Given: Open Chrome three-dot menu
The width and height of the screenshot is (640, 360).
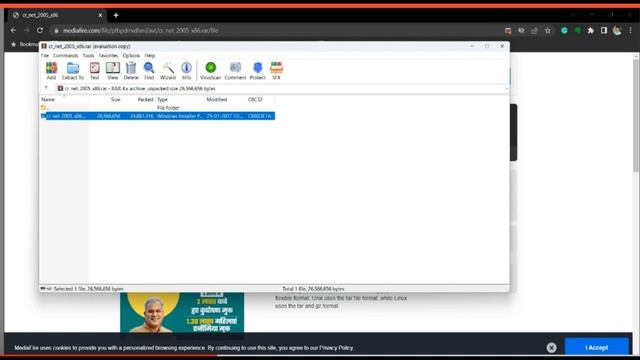Looking at the screenshot, I should tap(631, 31).
